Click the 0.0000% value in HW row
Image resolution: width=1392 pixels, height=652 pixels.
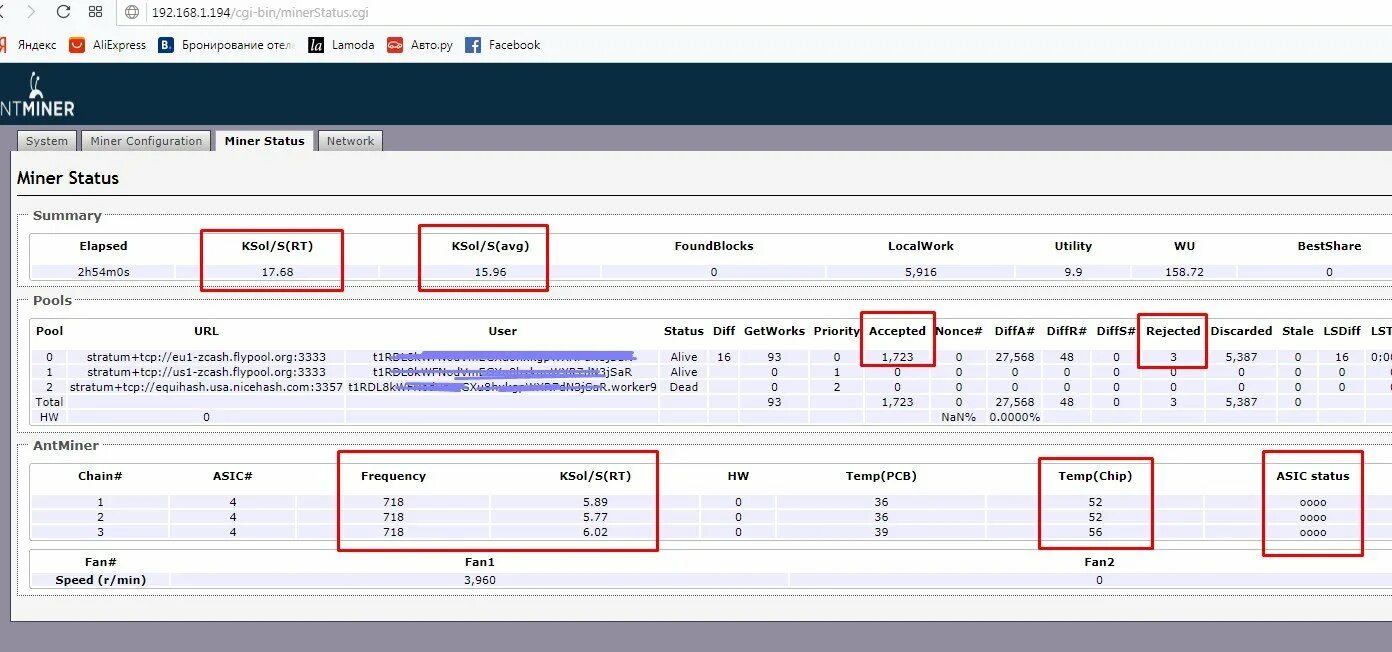[1015, 417]
